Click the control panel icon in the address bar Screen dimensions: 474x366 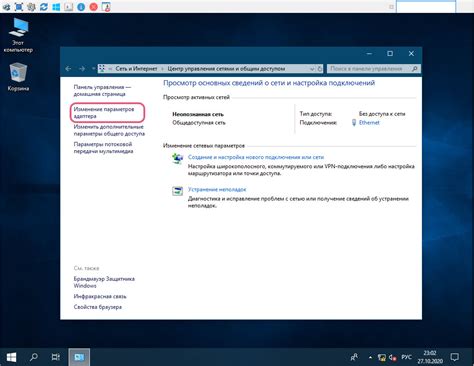(102, 69)
